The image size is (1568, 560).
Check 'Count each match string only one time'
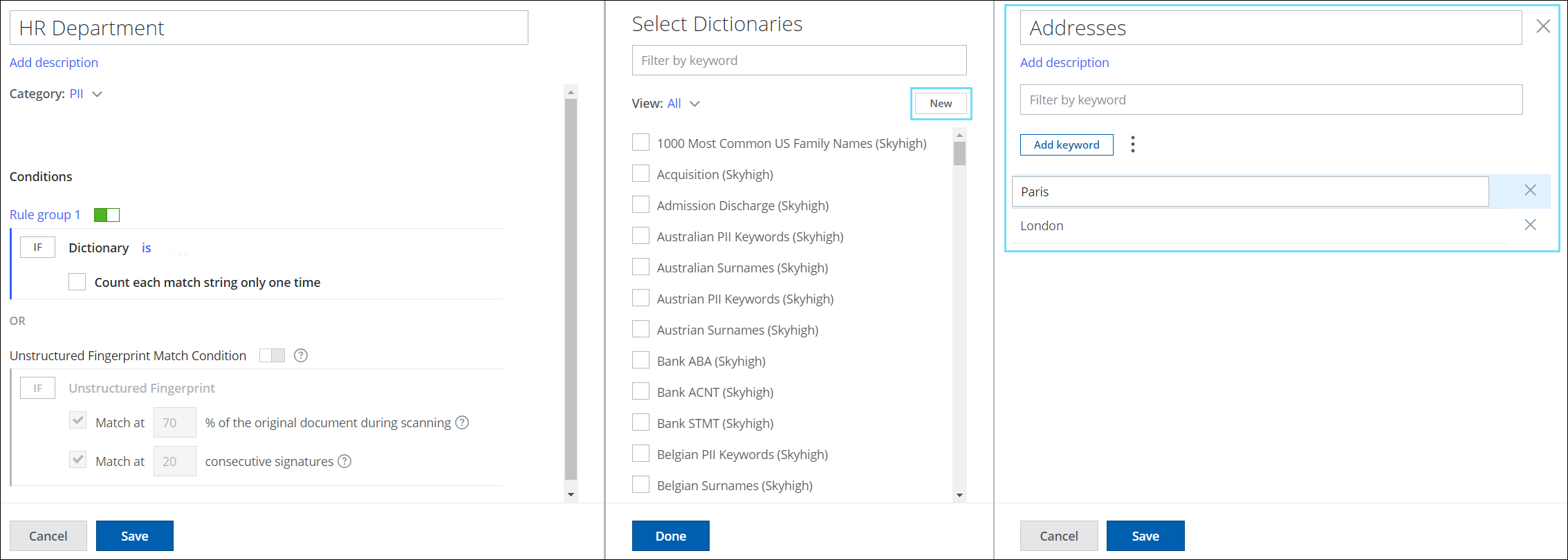[x=77, y=282]
